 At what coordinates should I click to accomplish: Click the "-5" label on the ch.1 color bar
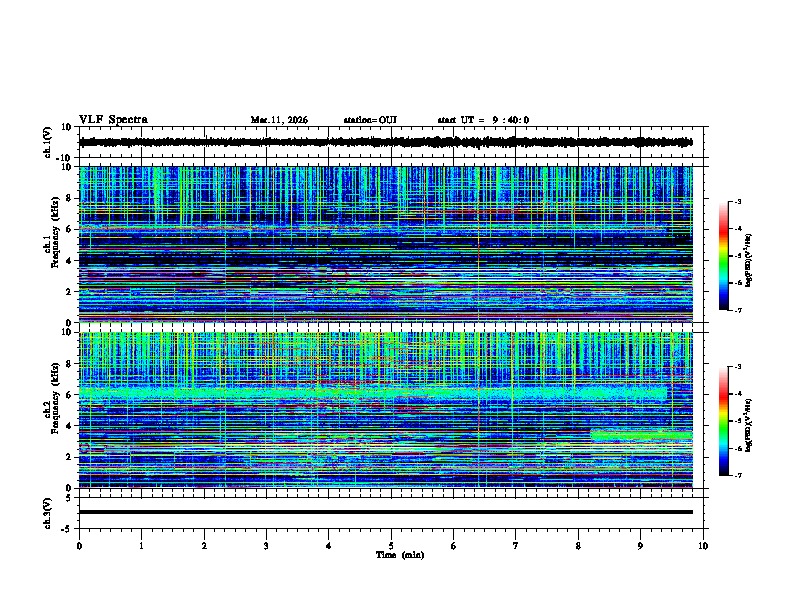(x=738, y=256)
